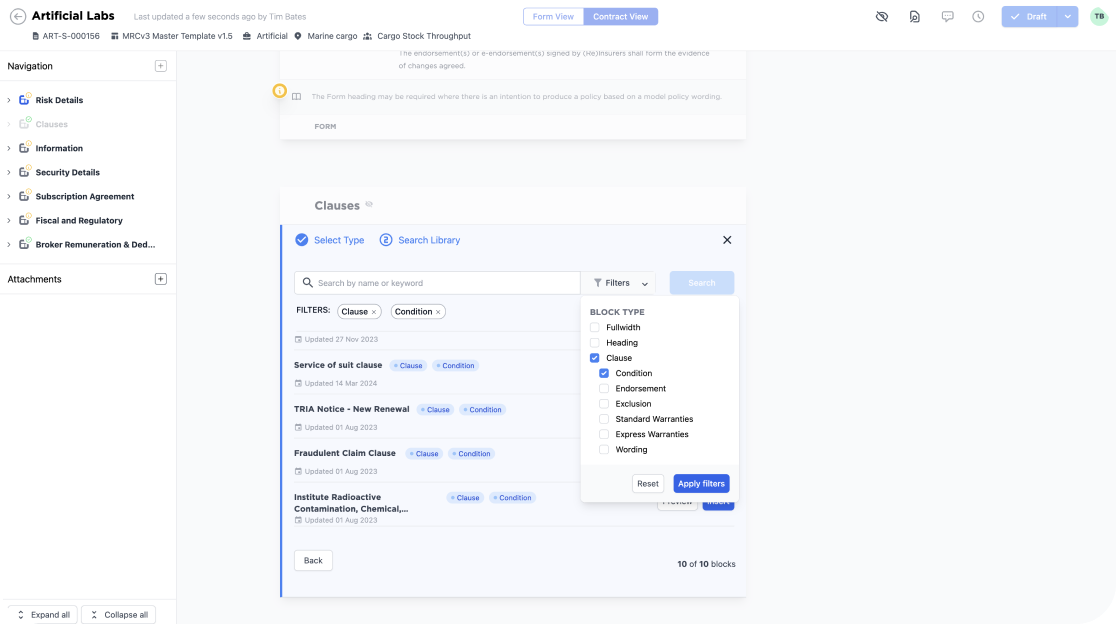1116x624 pixels.
Task: Remove the Clause filter chip
Action: [x=374, y=312]
